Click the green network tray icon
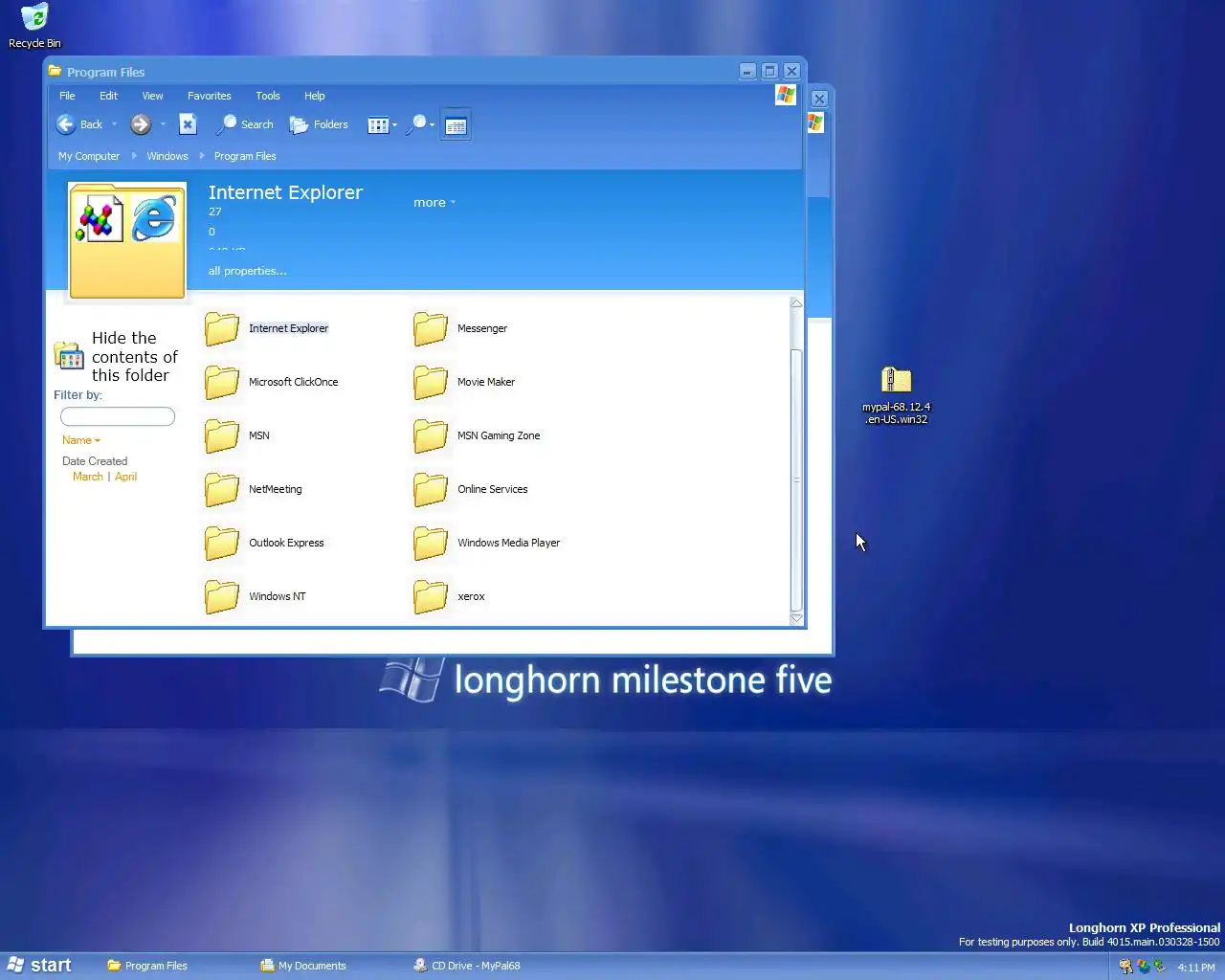 click(1160, 967)
